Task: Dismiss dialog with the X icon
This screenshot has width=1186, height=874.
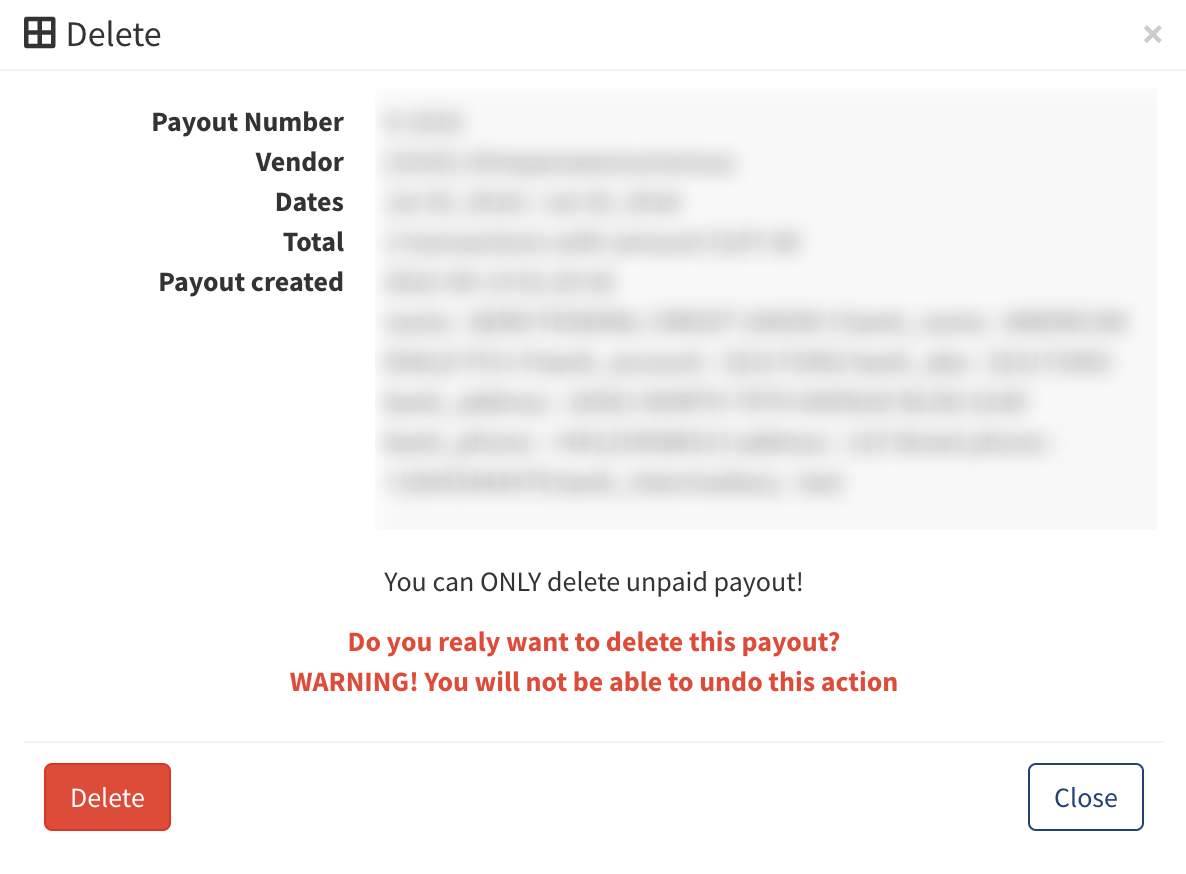Action: point(1152,34)
